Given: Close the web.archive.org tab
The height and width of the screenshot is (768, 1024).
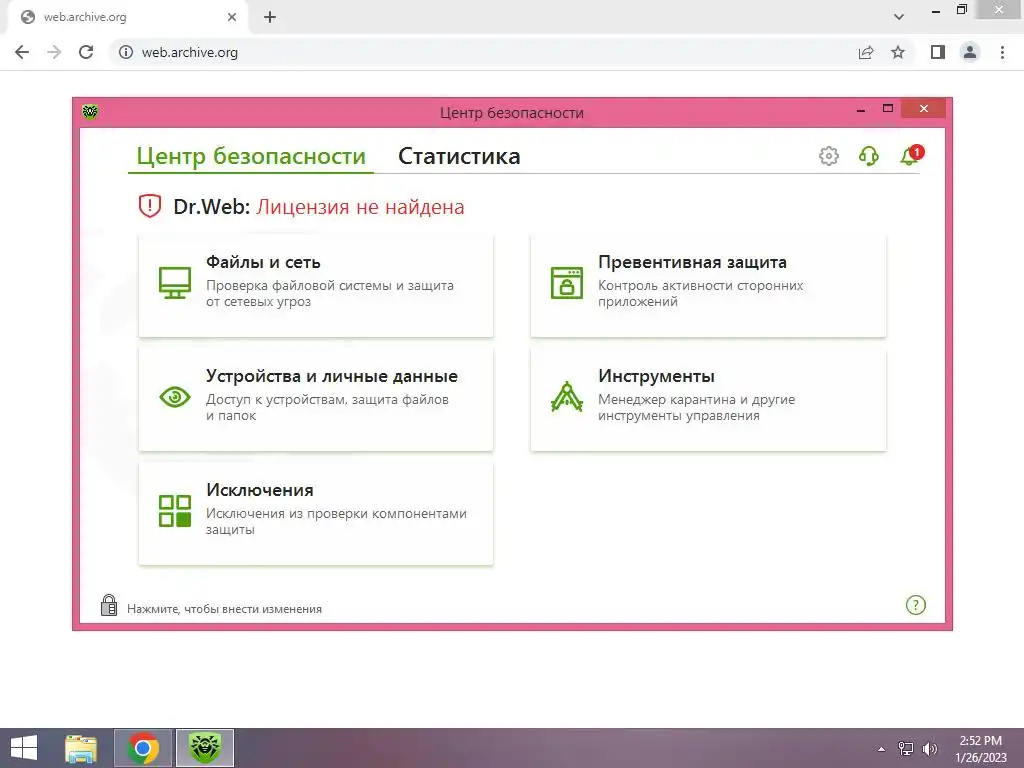Looking at the screenshot, I should (x=232, y=18).
